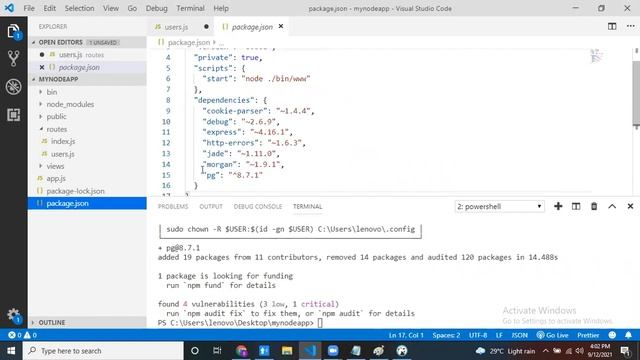Switch to the users.js editor tab
This screenshot has height=360, width=640.
point(181,27)
